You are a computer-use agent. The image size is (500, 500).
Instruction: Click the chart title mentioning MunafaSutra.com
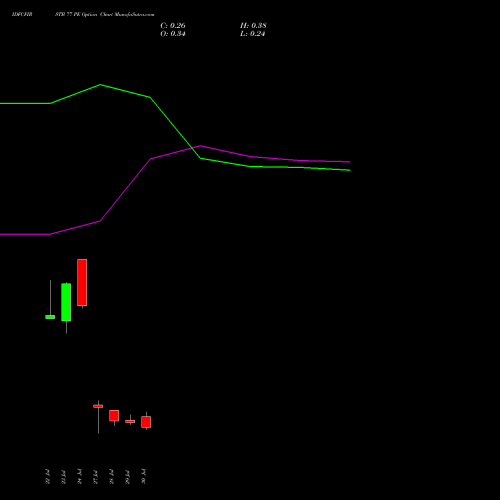105,15
